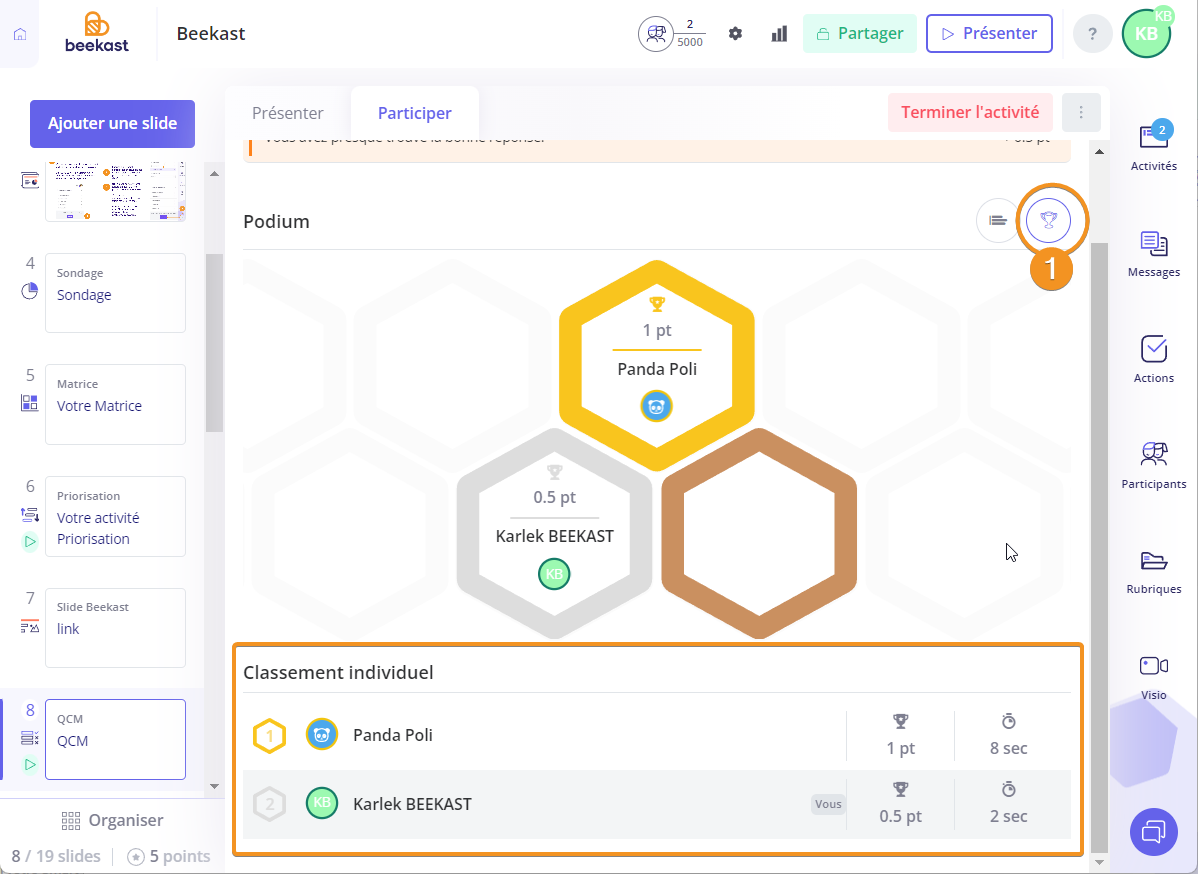Open the chat support bubble
Viewport: 1198px width, 874px height.
pos(1154,831)
